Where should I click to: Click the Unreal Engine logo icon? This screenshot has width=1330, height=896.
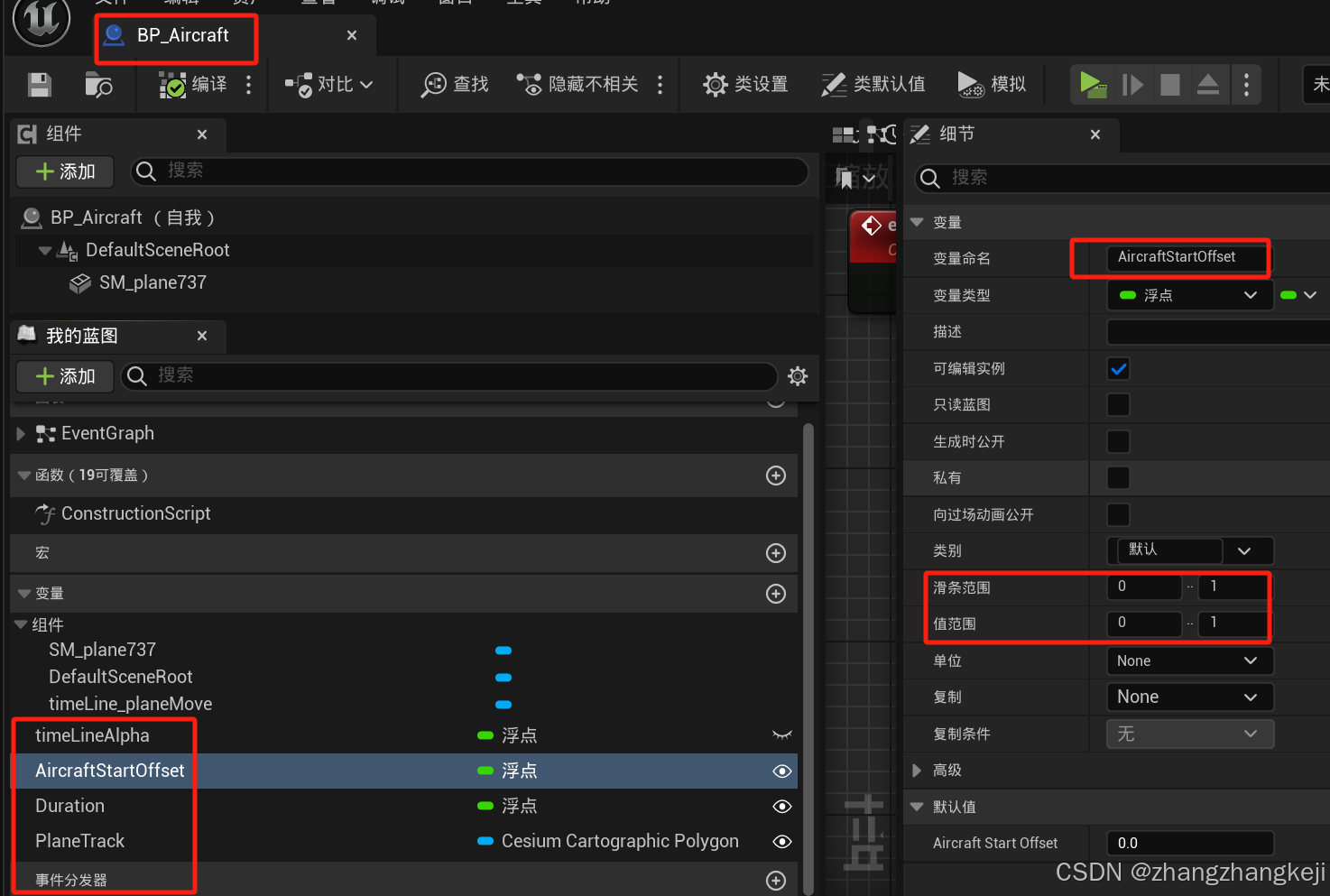coord(42,20)
